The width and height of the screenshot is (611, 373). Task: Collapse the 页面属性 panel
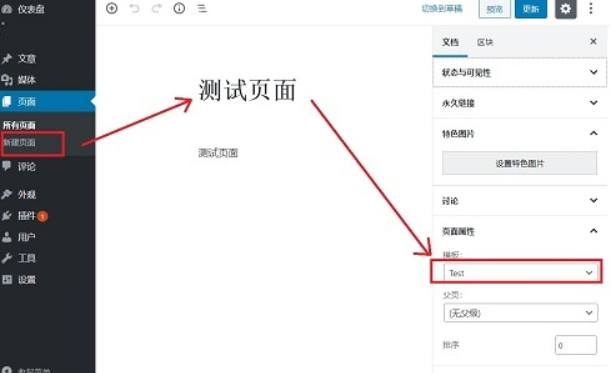pos(519,231)
